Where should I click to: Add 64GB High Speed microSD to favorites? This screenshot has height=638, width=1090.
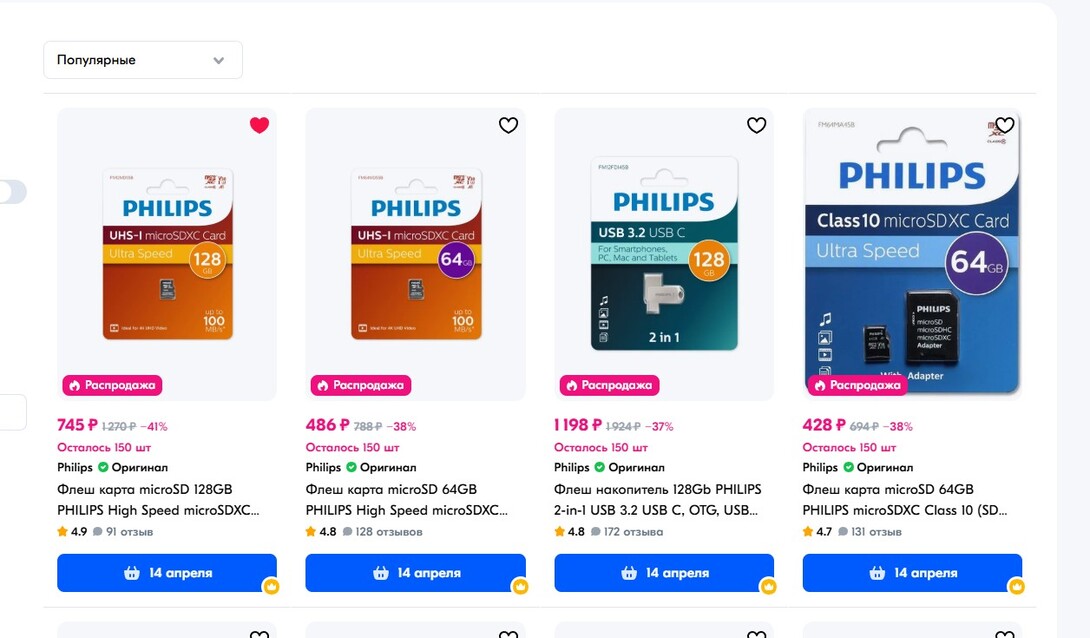(508, 125)
